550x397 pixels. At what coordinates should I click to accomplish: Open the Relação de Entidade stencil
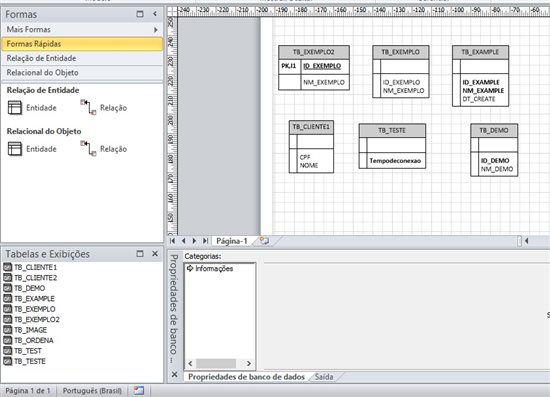click(82, 58)
